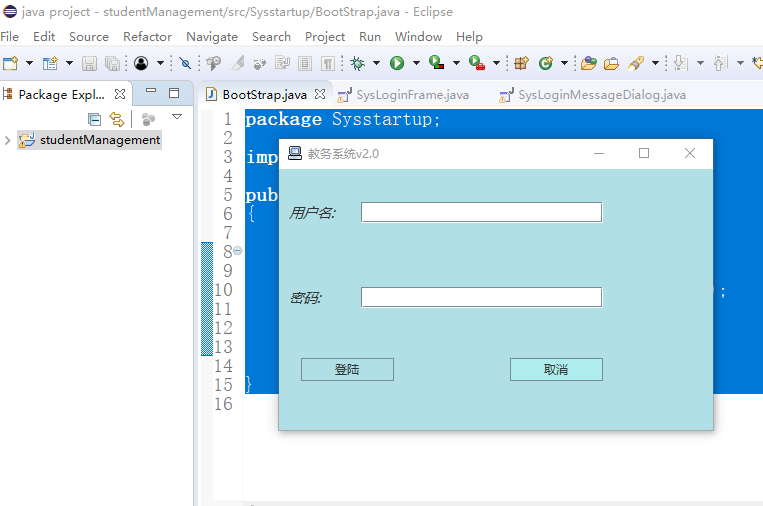Click the New wizard toolbar icon
763x506 pixels.
pyautogui.click(x=10, y=63)
